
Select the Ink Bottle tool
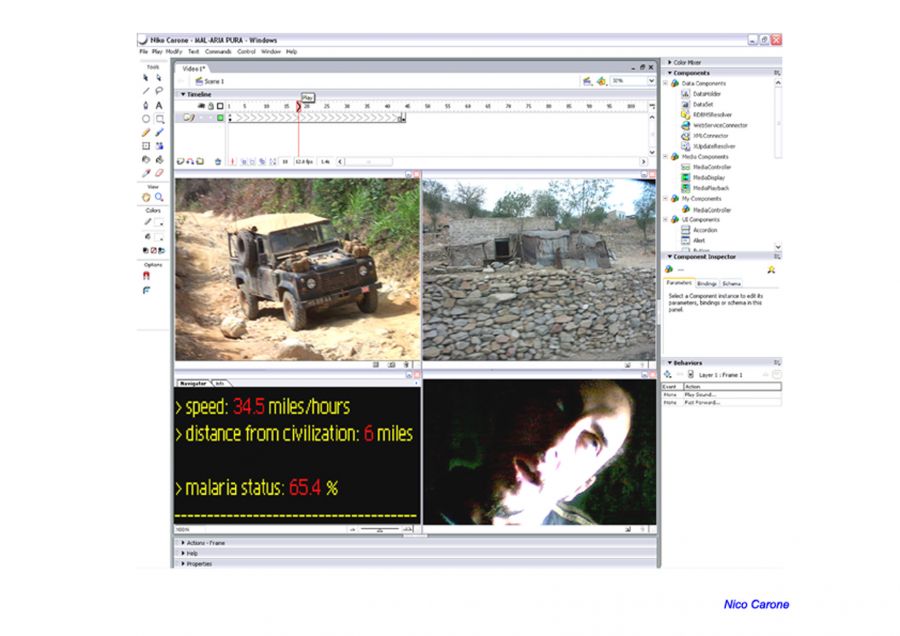[x=146, y=160]
